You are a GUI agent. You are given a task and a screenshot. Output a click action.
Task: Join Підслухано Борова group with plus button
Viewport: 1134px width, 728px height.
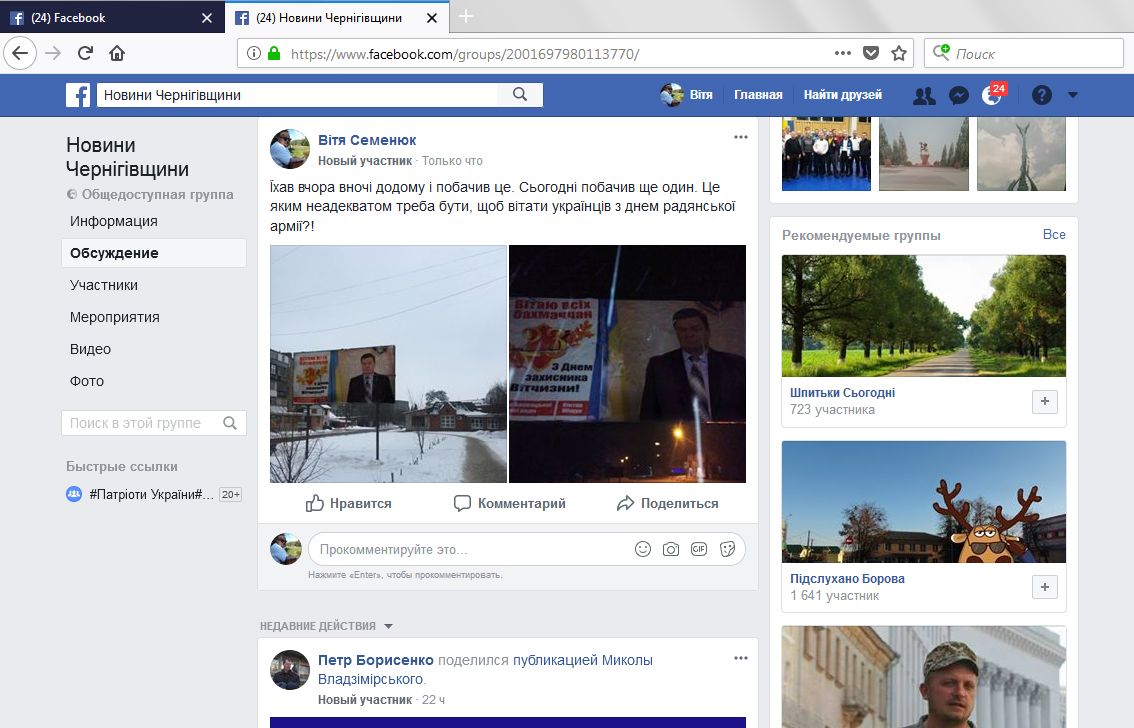1044,587
